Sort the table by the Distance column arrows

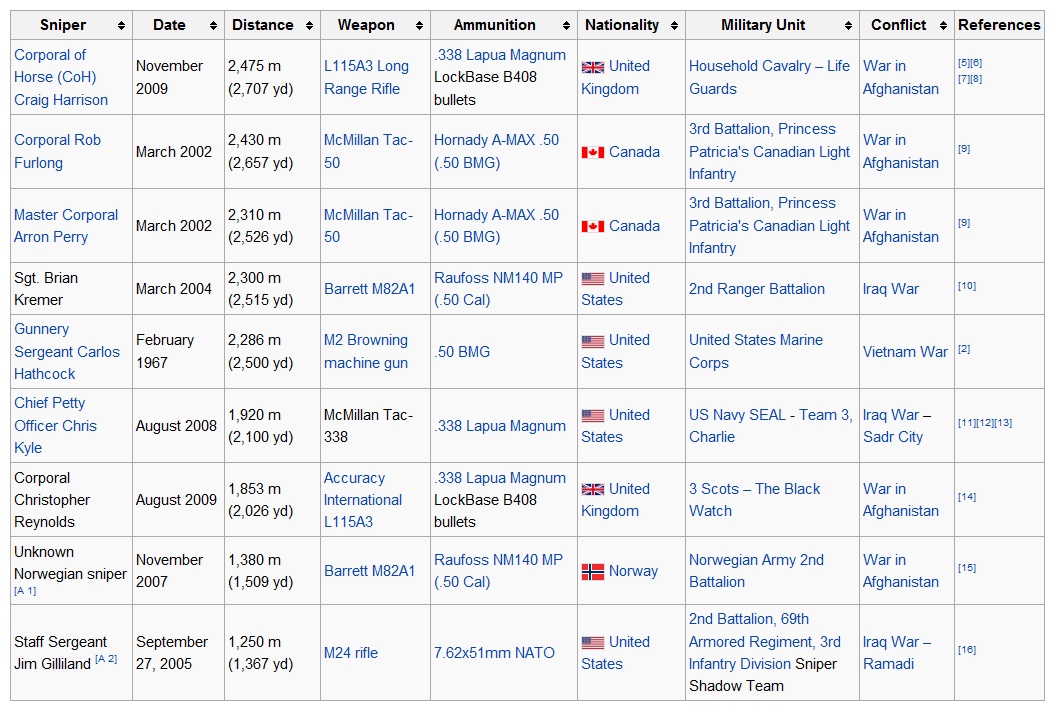click(x=310, y=25)
